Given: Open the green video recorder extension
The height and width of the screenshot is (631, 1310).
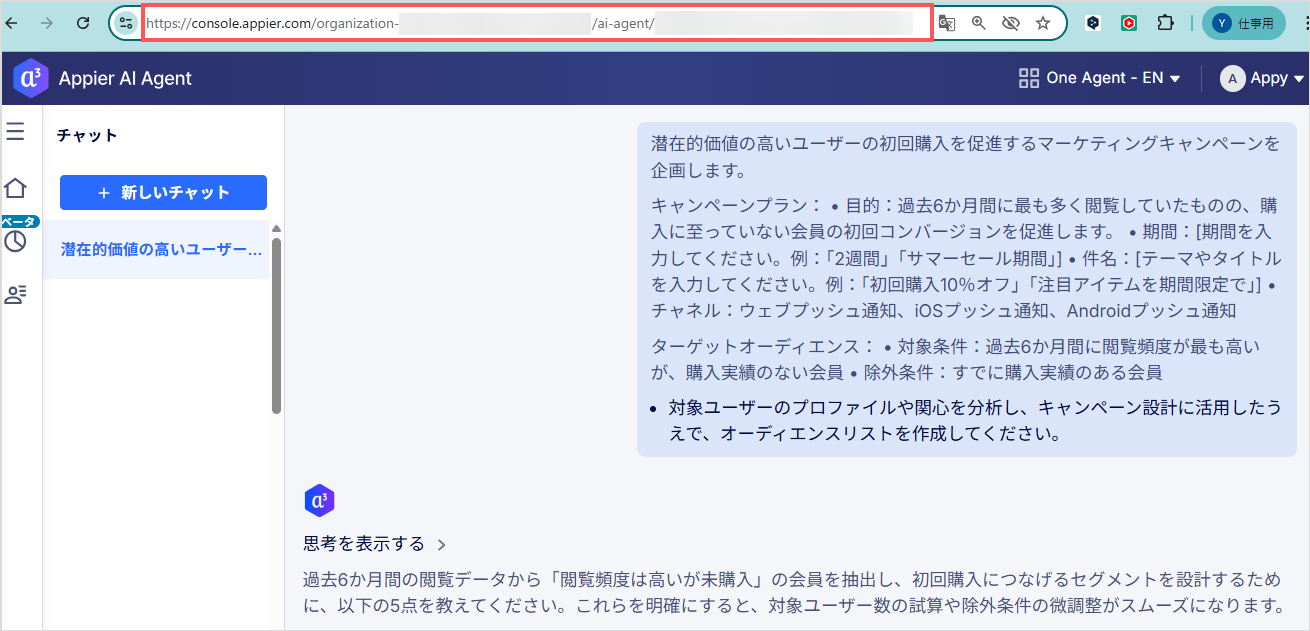Looking at the screenshot, I should [x=1128, y=23].
